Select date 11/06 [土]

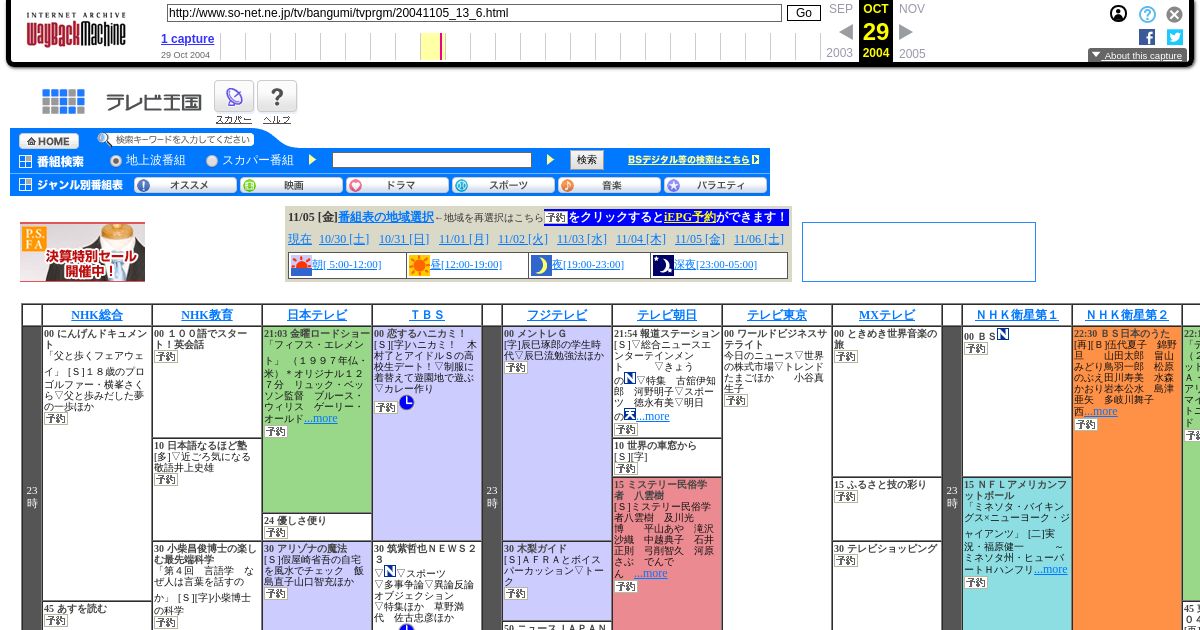759,239
